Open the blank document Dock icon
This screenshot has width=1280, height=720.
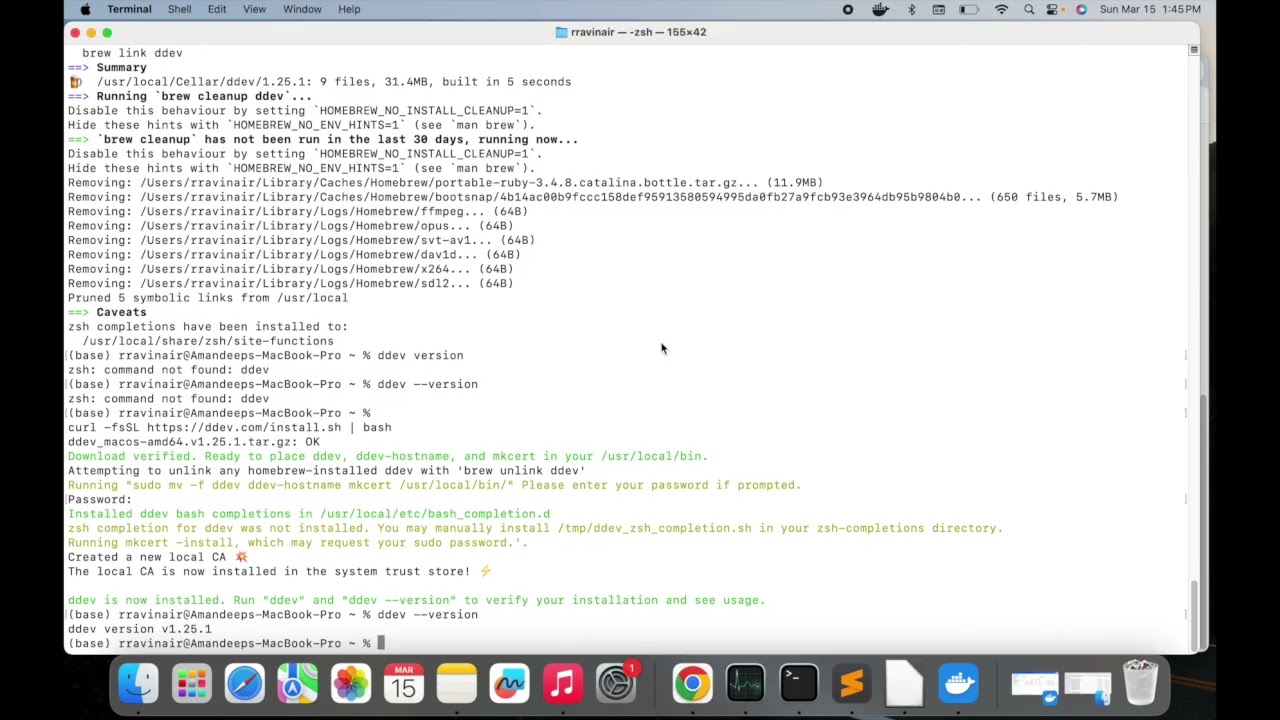coord(904,684)
